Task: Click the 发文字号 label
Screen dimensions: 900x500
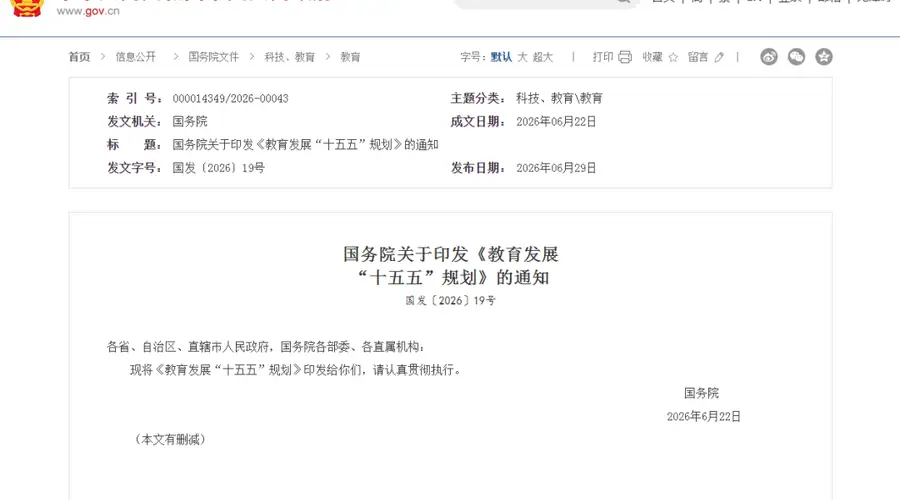Action: pyautogui.click(x=135, y=168)
